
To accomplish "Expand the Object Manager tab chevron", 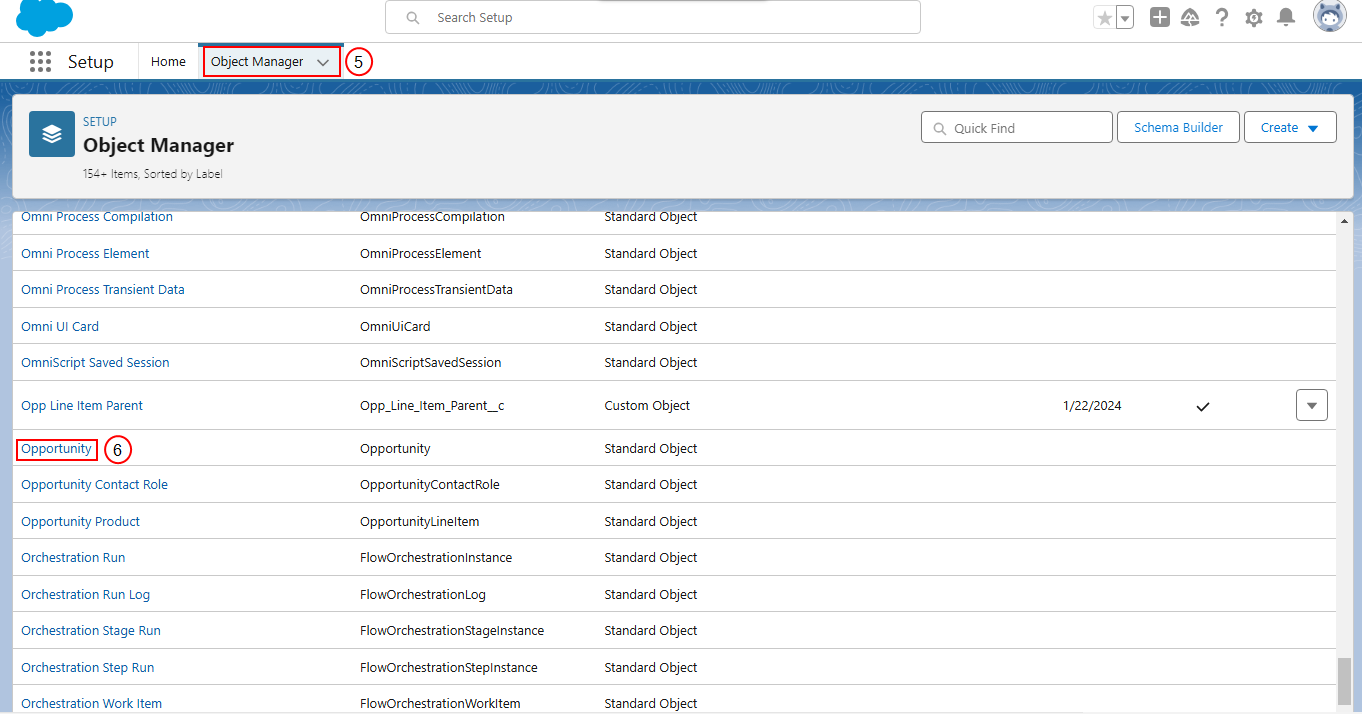I will [x=323, y=62].
